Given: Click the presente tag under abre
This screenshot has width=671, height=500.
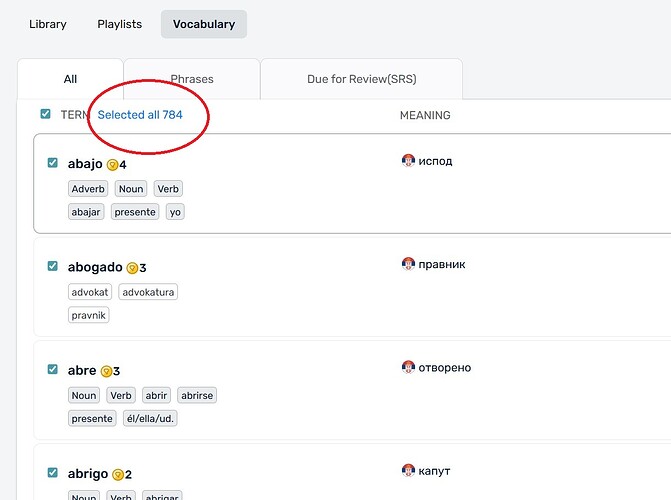Looking at the screenshot, I should coord(92,418).
